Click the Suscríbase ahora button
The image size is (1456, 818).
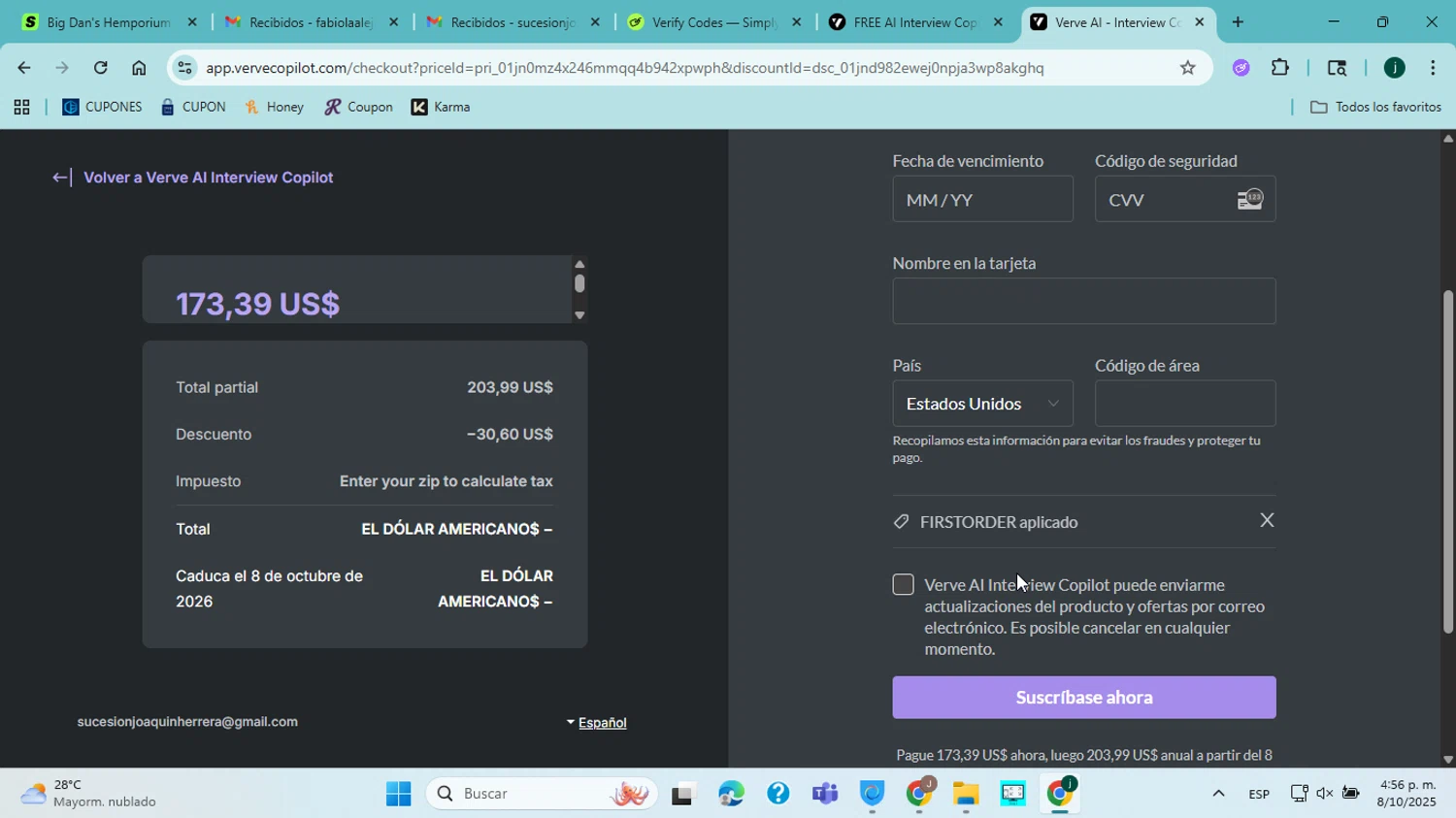(1083, 698)
